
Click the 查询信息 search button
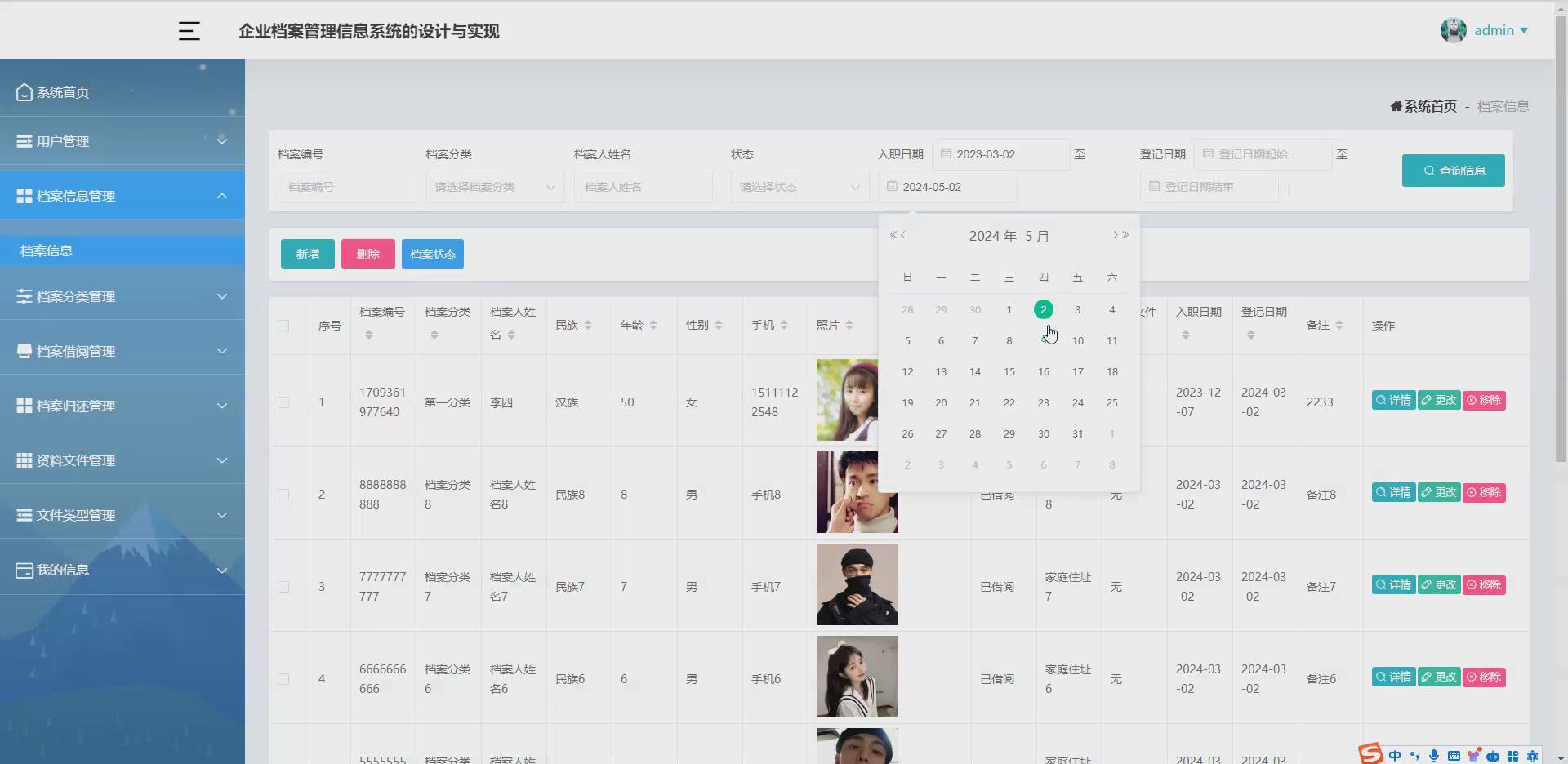point(1453,171)
